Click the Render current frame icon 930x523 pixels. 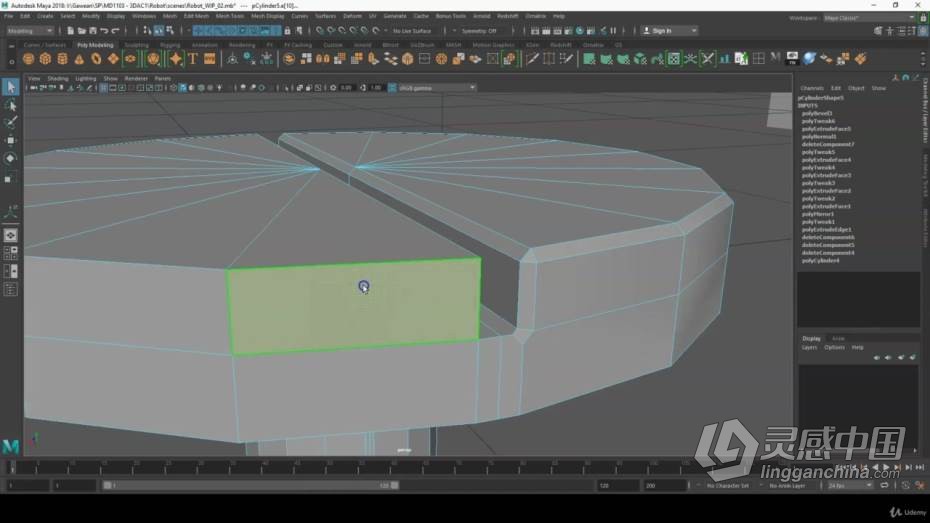pos(546,31)
